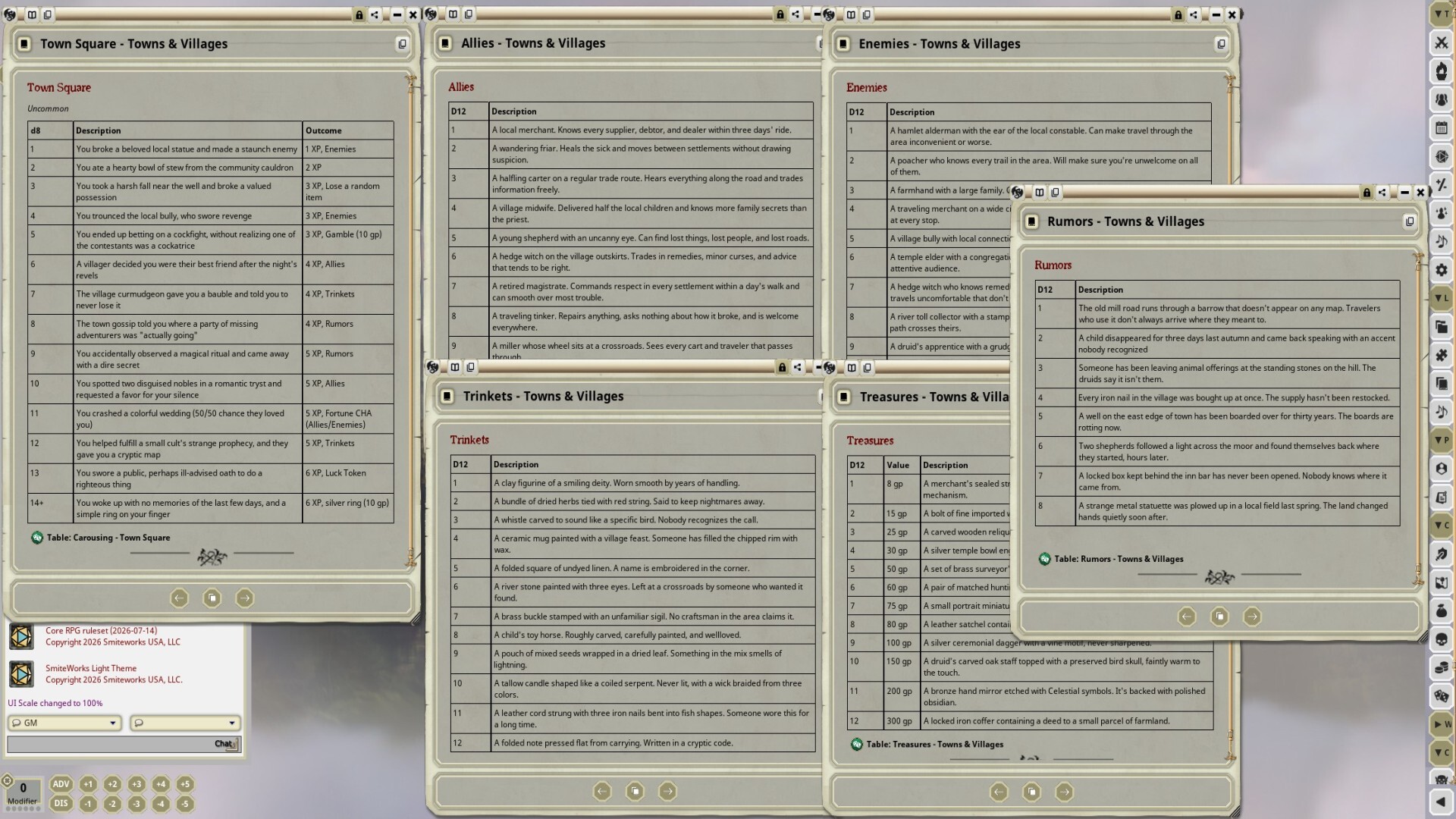Go to next page in Town Square window
This screenshot has height=819, width=1456.
(x=244, y=598)
